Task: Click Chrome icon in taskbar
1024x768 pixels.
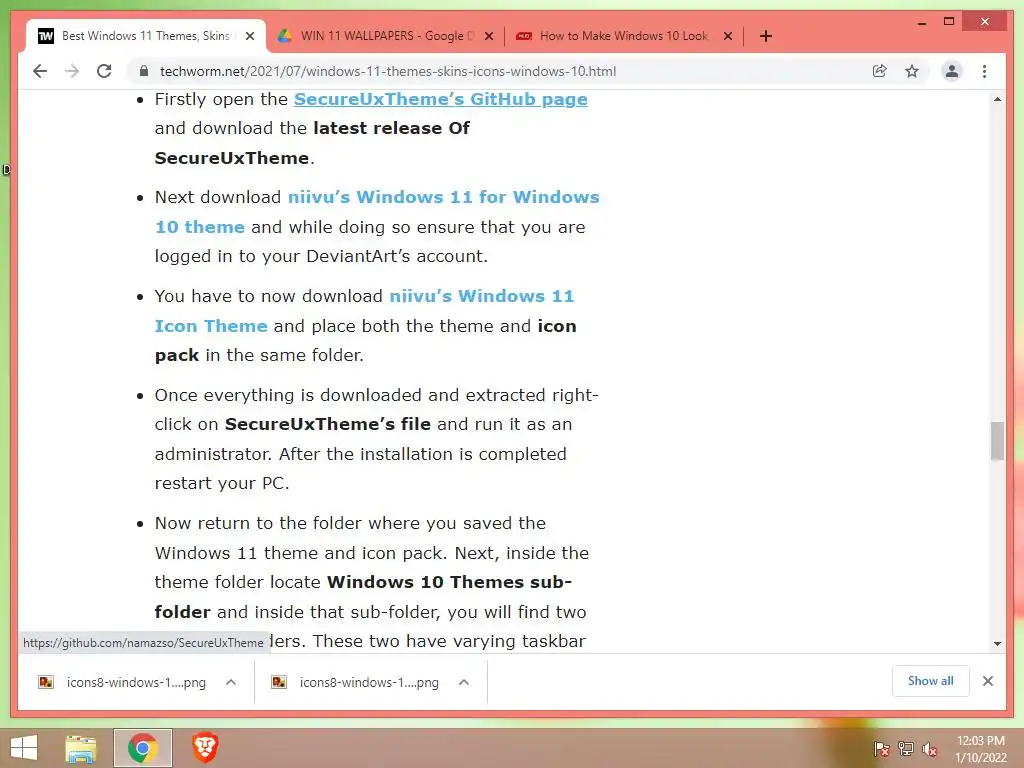Action: 143,748
